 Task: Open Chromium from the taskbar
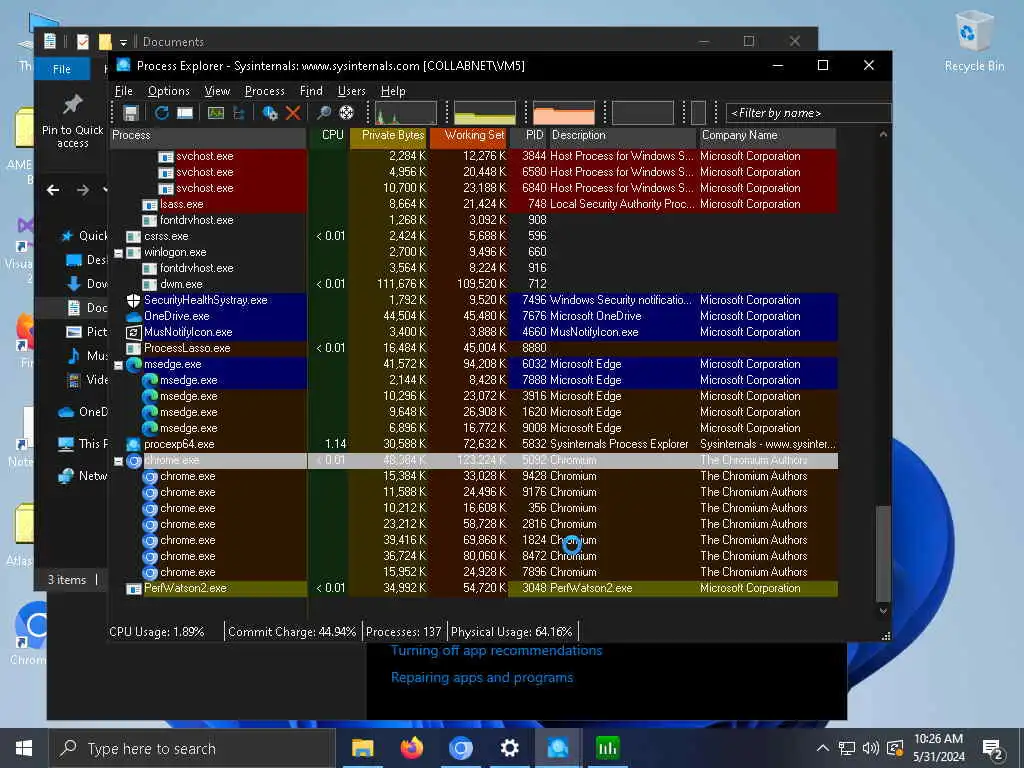tap(460, 748)
